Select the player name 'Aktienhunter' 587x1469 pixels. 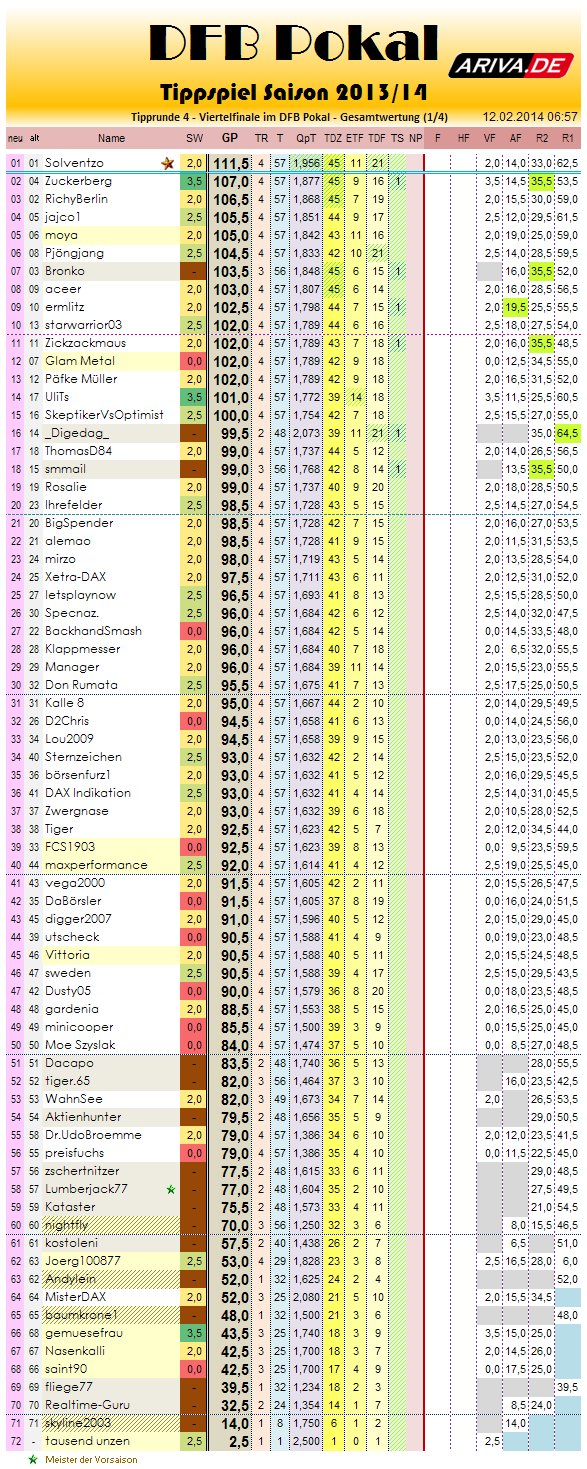(83, 1117)
